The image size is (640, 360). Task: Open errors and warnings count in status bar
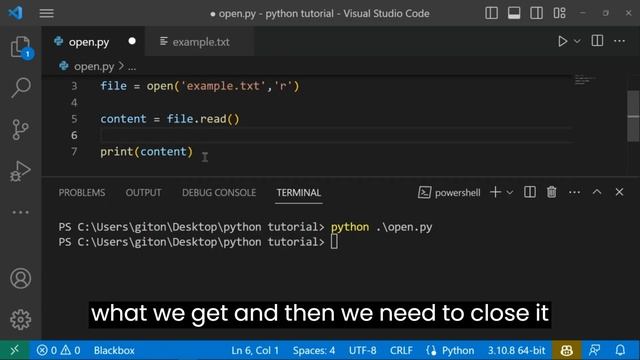pos(58,350)
